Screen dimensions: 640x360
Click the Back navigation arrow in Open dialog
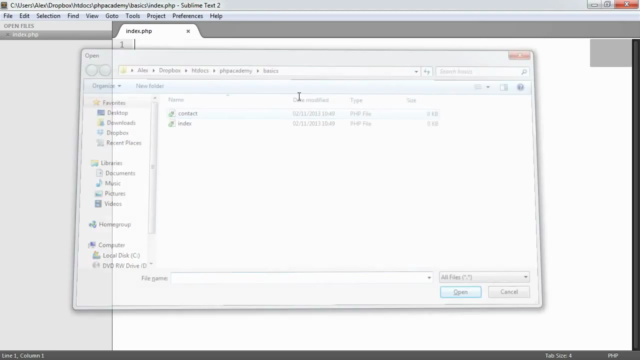(91, 70)
